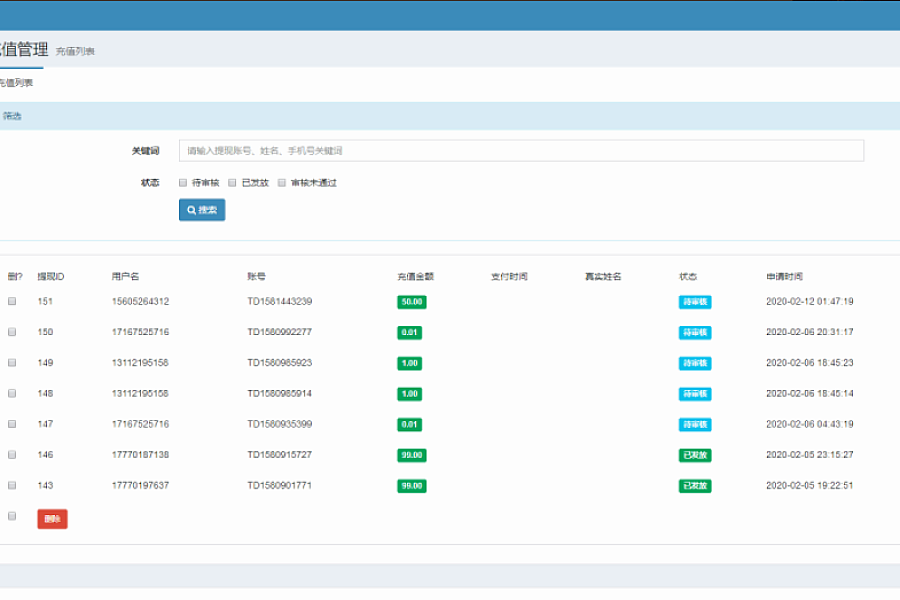Viewport: 900px width, 600px height.
Task: Click the username in row 147
Action: point(141,424)
